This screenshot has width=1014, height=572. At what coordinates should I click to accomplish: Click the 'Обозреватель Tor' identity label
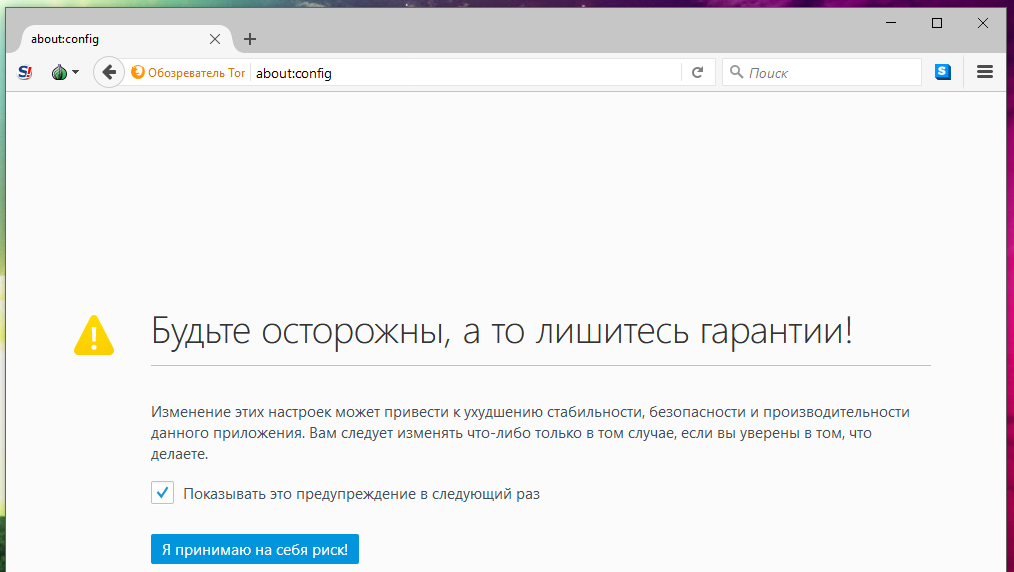(x=196, y=73)
